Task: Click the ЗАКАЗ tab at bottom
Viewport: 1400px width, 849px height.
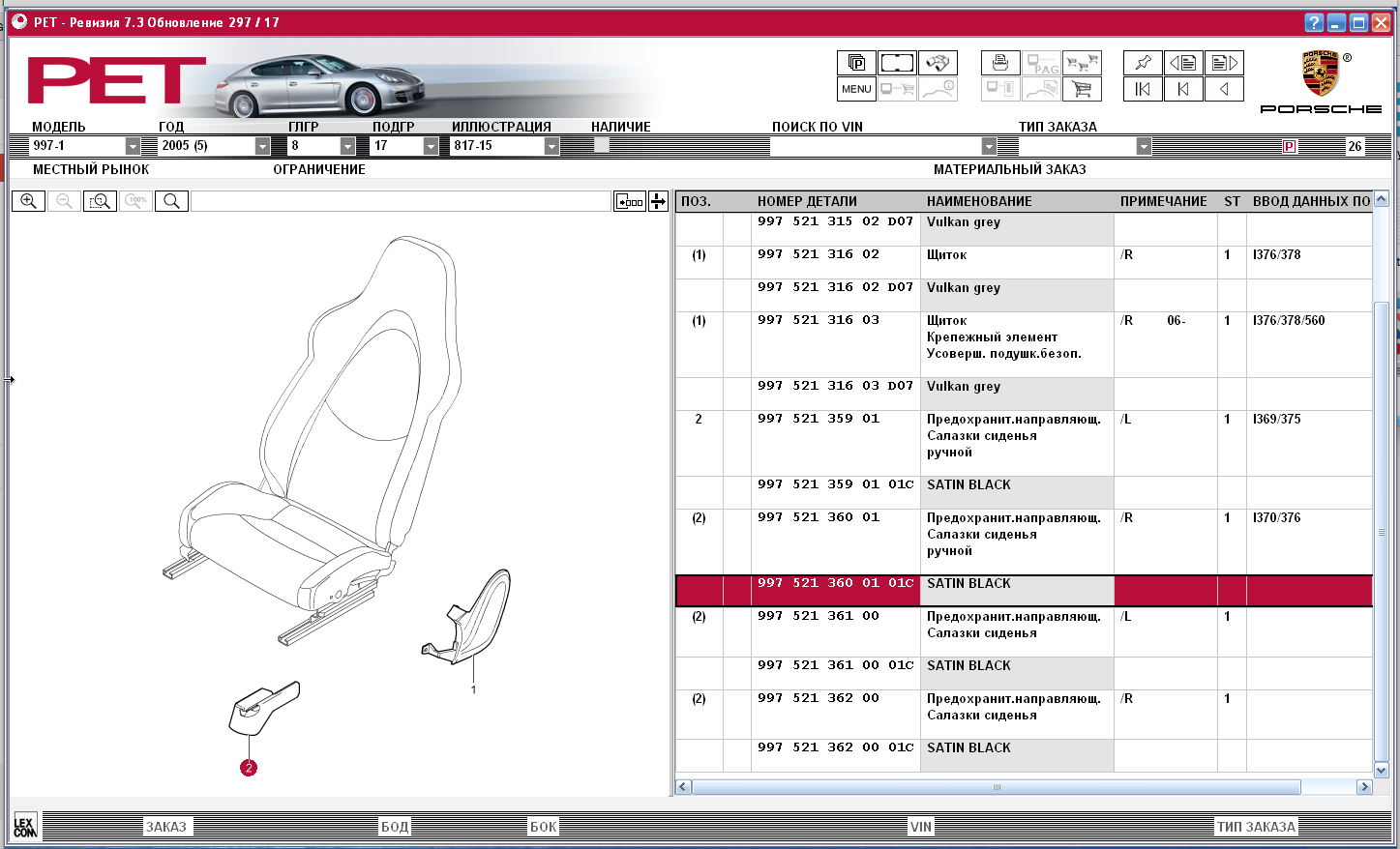Action: 166,827
